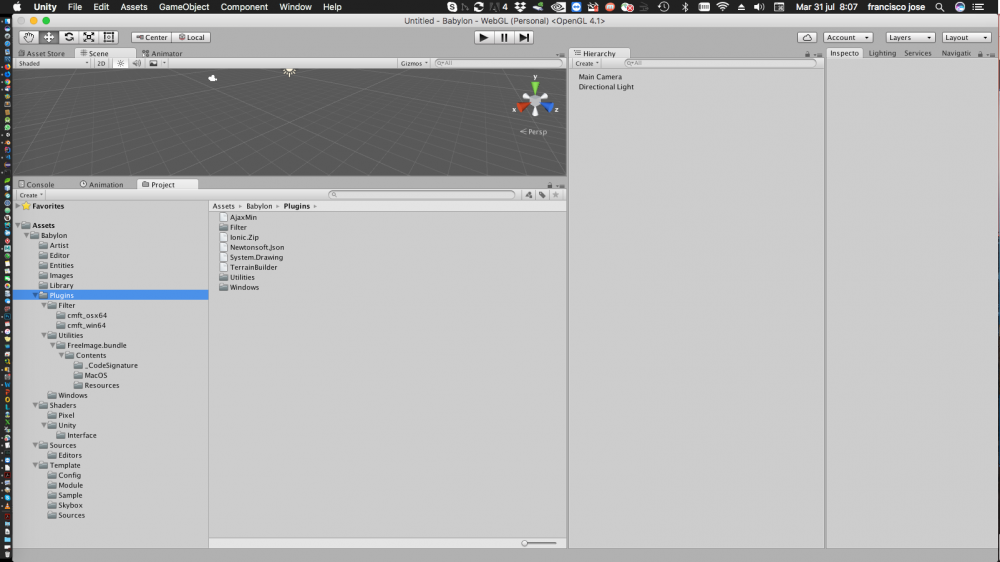Open macOS Spotlight search icon
Screen dimensions: 1000x562
coord(939,7)
